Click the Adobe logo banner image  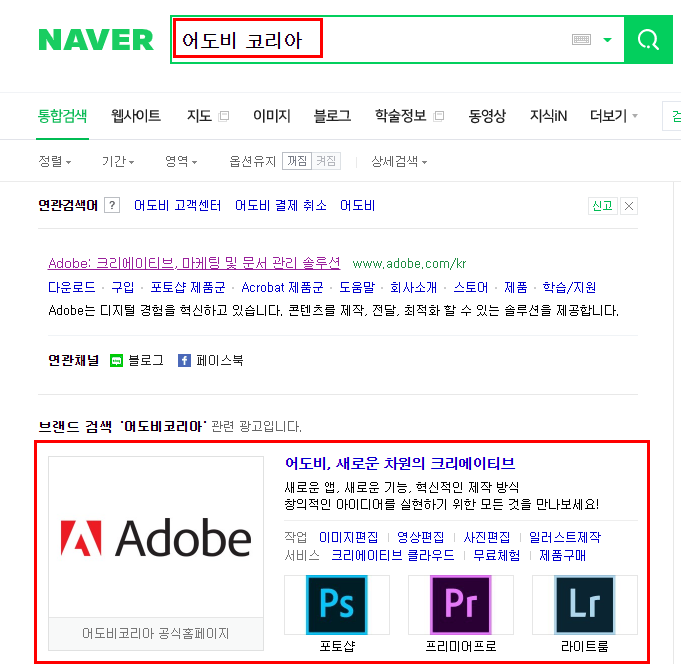(x=156, y=537)
